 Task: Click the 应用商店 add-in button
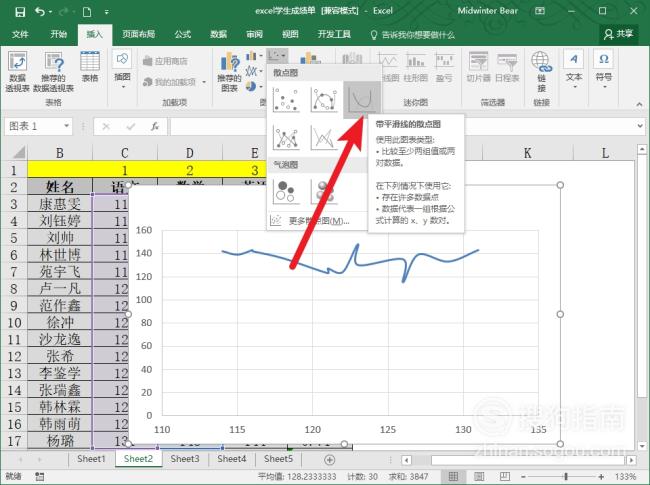click(x=165, y=61)
